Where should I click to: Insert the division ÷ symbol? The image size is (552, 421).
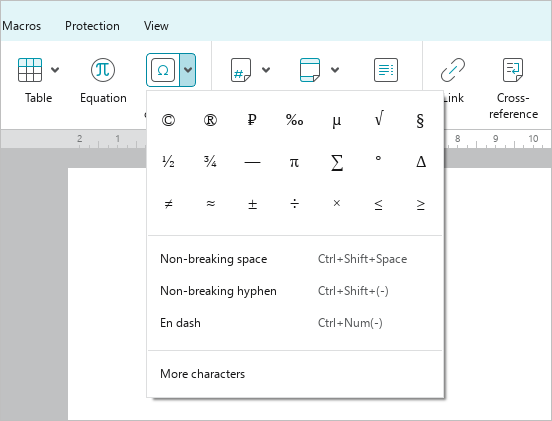[x=294, y=203]
